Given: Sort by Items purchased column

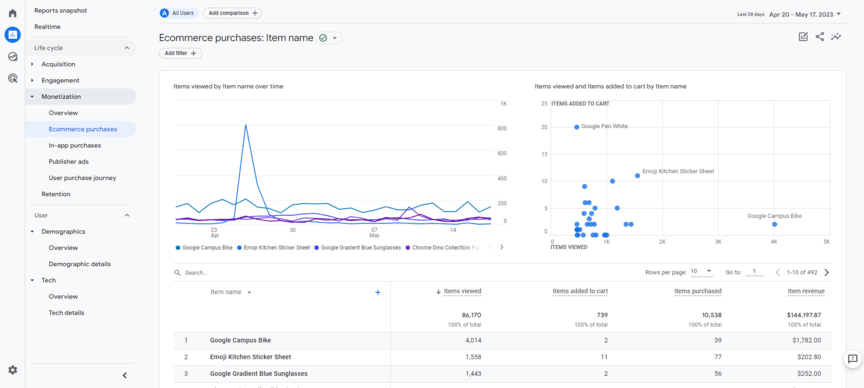Looking at the screenshot, I should (698, 292).
